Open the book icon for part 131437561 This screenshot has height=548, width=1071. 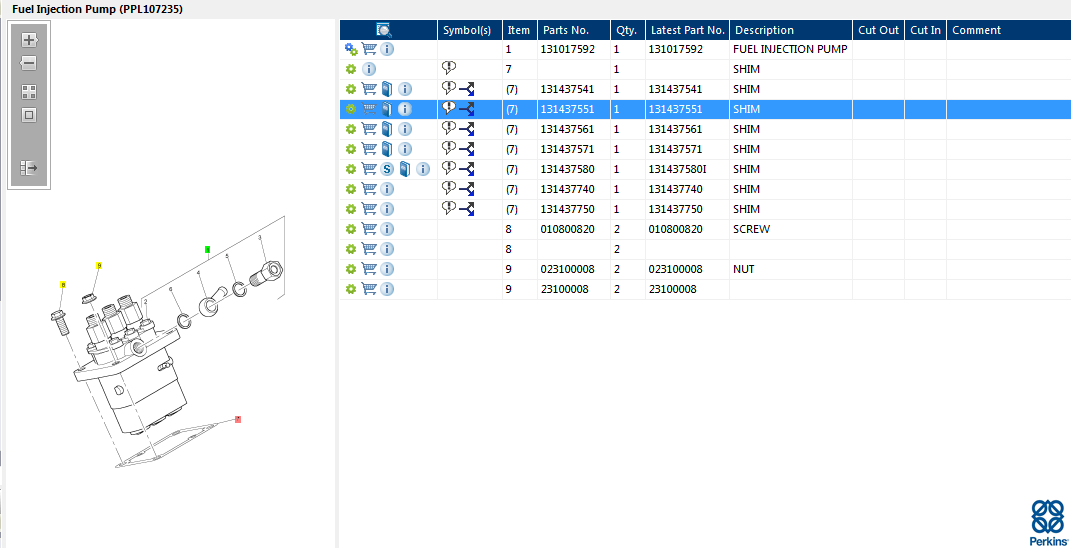(387, 129)
